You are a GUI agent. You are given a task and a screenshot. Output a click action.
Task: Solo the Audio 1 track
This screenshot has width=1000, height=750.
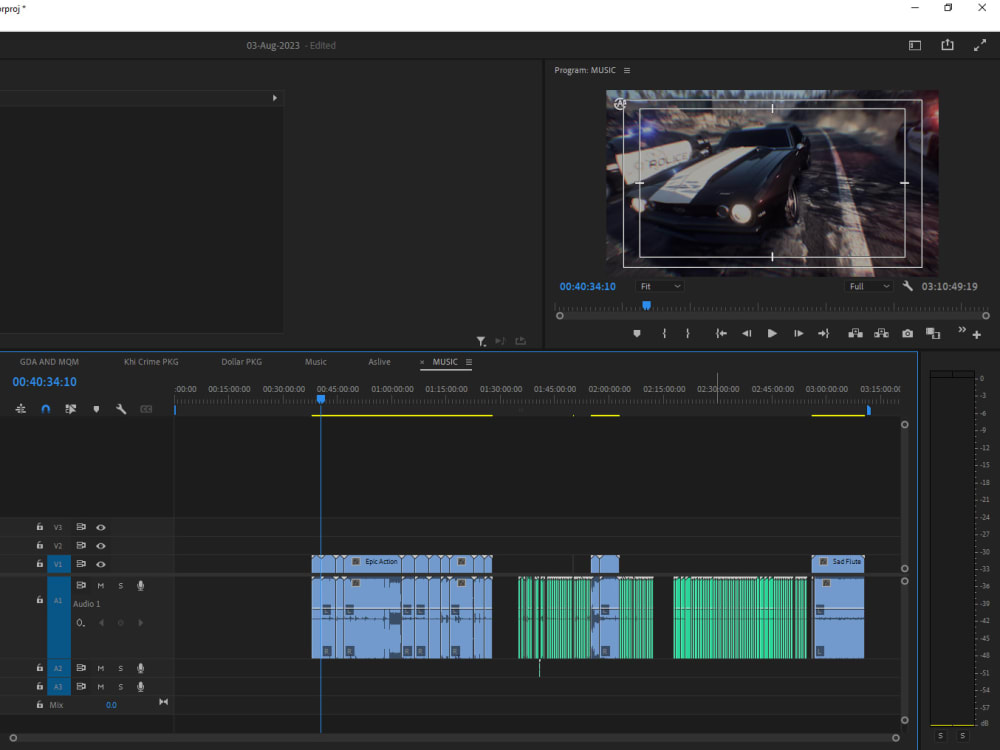pyautogui.click(x=121, y=585)
